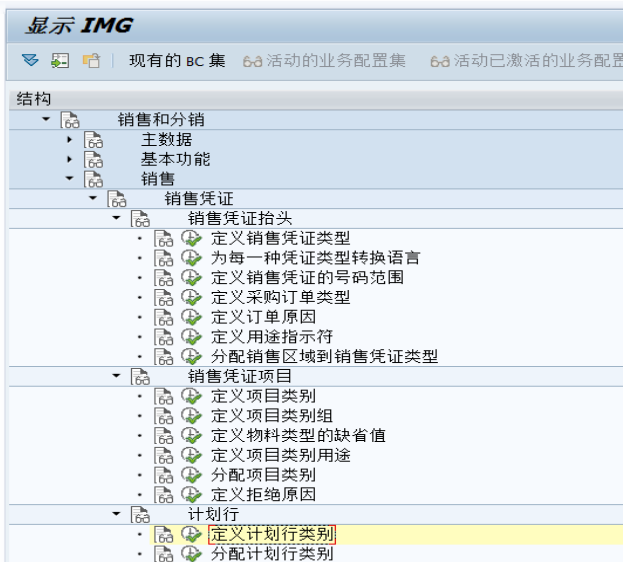Screen dimensions: 623x562
Task: Open 现有的 BC 集 button
Action: pos(177,61)
